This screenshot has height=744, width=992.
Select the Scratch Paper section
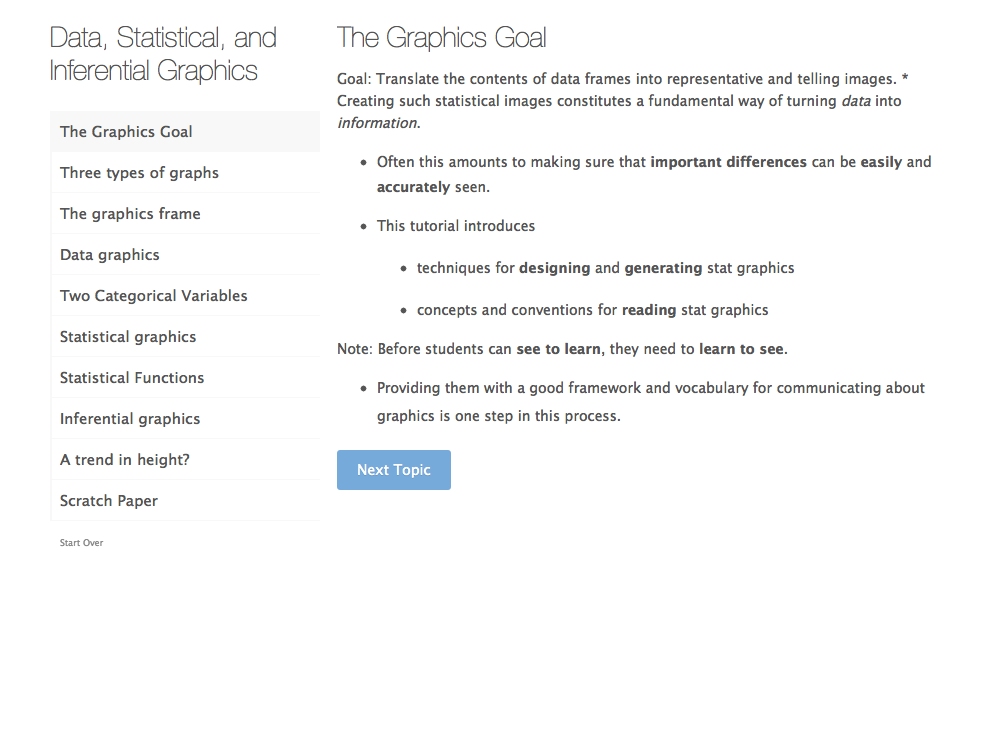[109, 501]
